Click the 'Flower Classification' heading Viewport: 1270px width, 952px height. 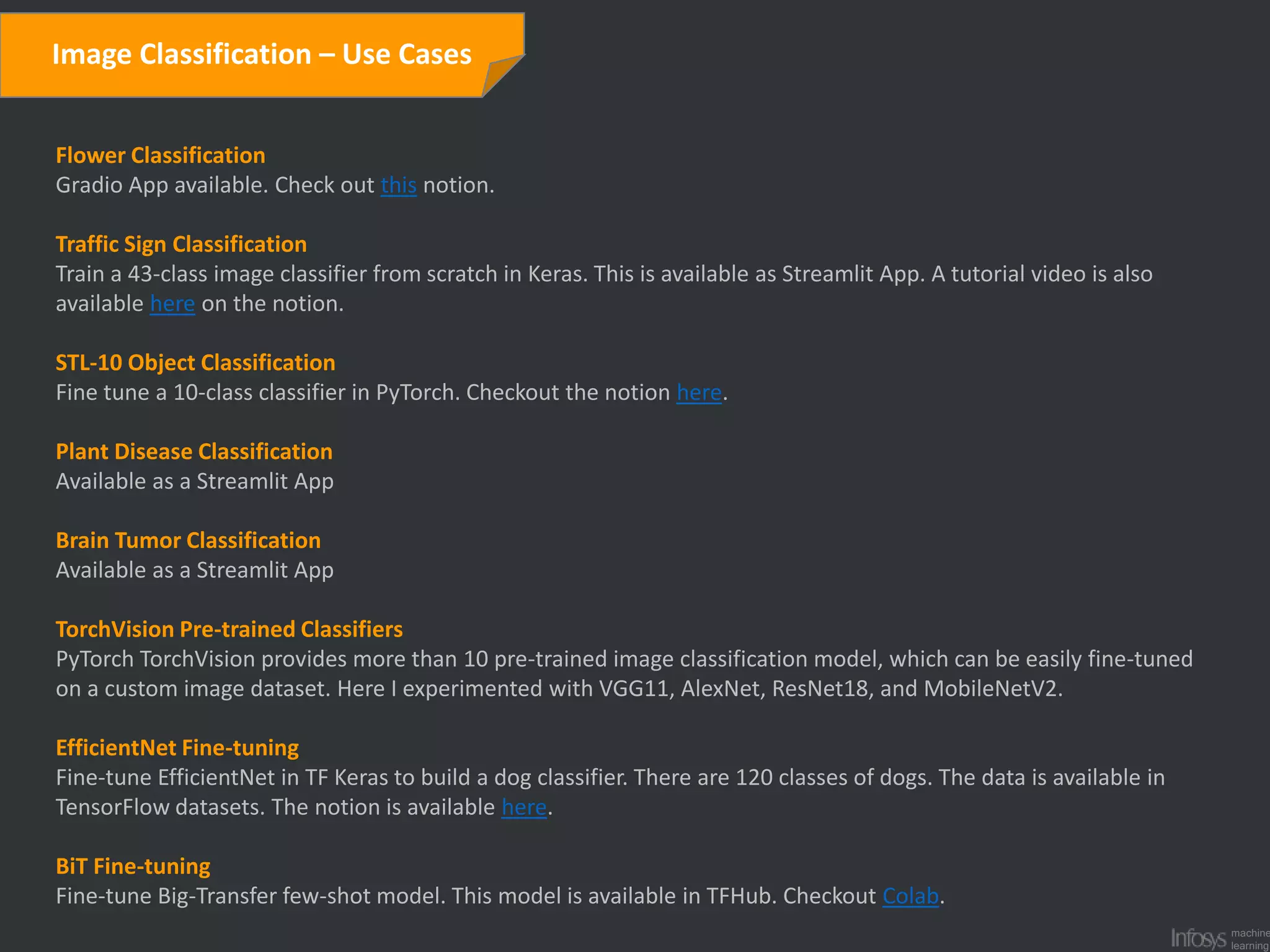click(161, 156)
